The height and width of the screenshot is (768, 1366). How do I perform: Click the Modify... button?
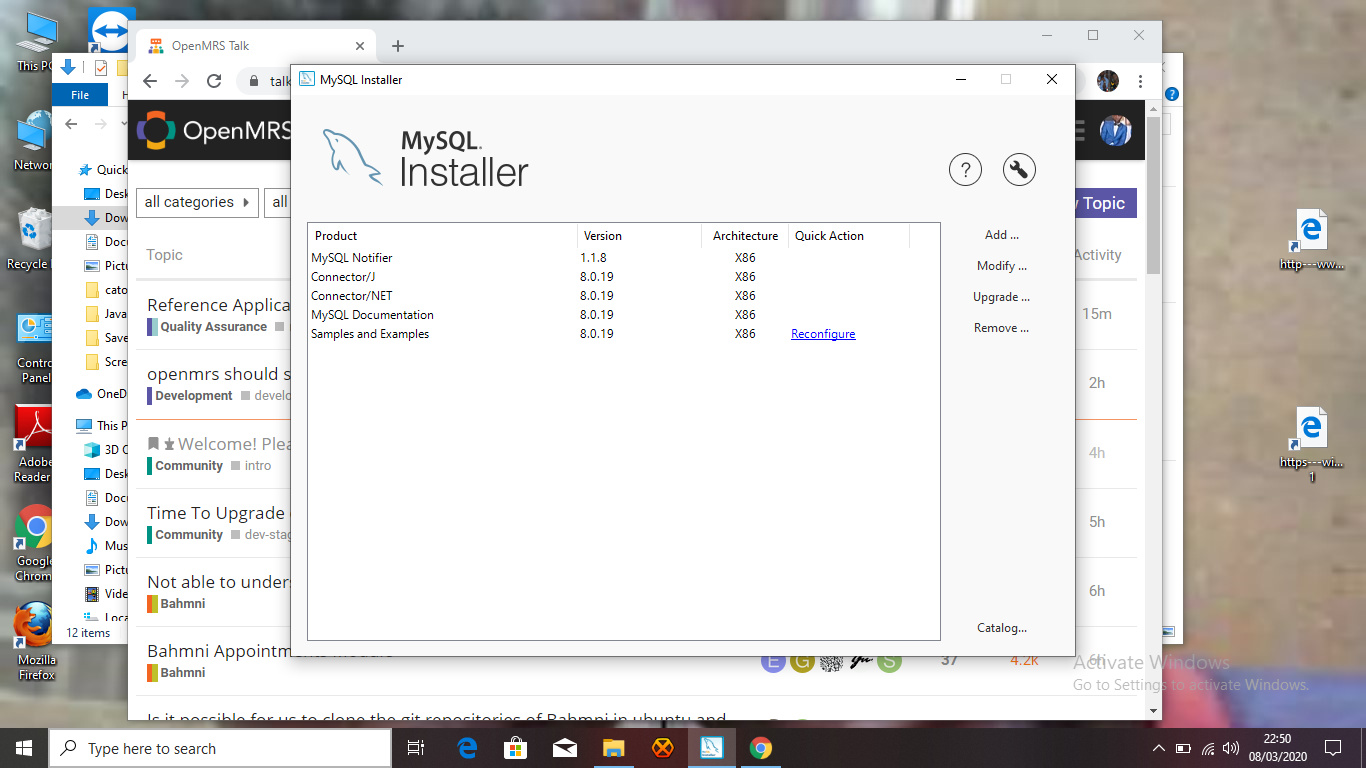(x=1002, y=266)
